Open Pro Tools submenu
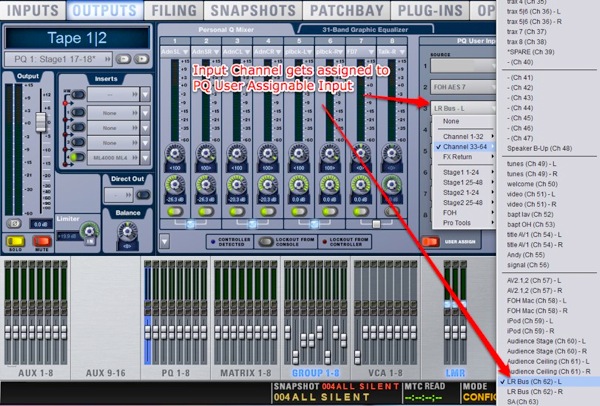This screenshot has height=406, width=600. pos(464,223)
